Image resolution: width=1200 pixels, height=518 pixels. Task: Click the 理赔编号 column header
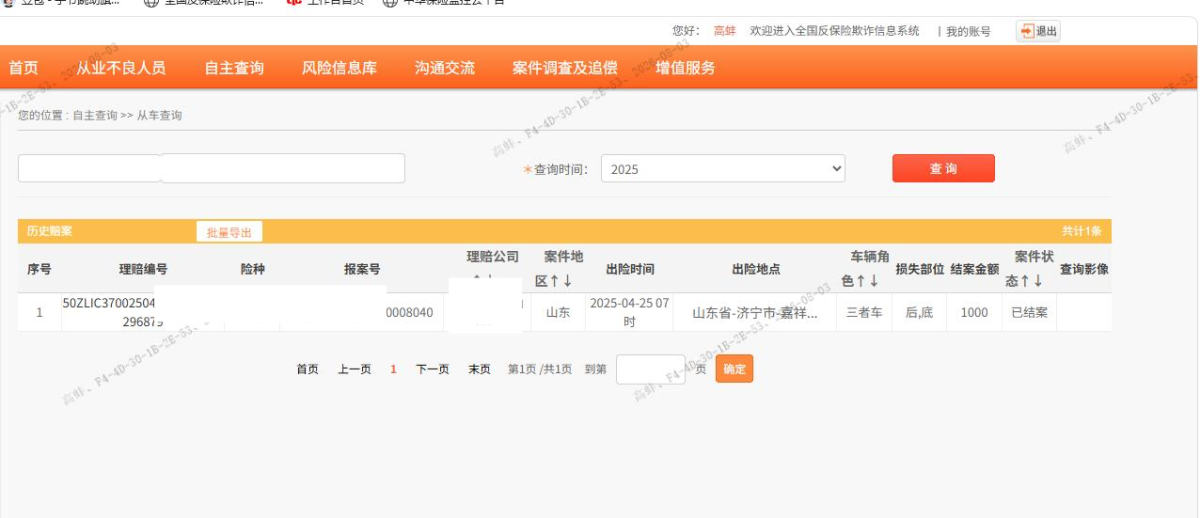click(x=143, y=269)
